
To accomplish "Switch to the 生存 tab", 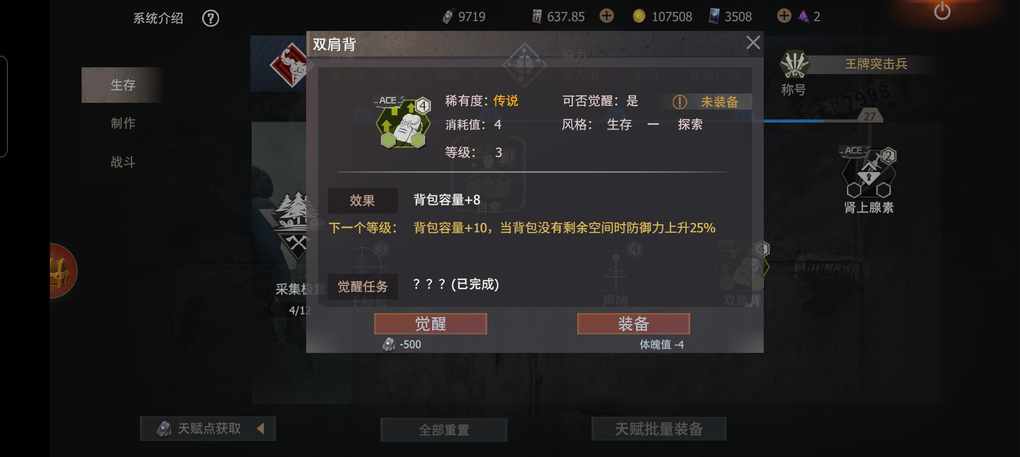I will tap(122, 85).
